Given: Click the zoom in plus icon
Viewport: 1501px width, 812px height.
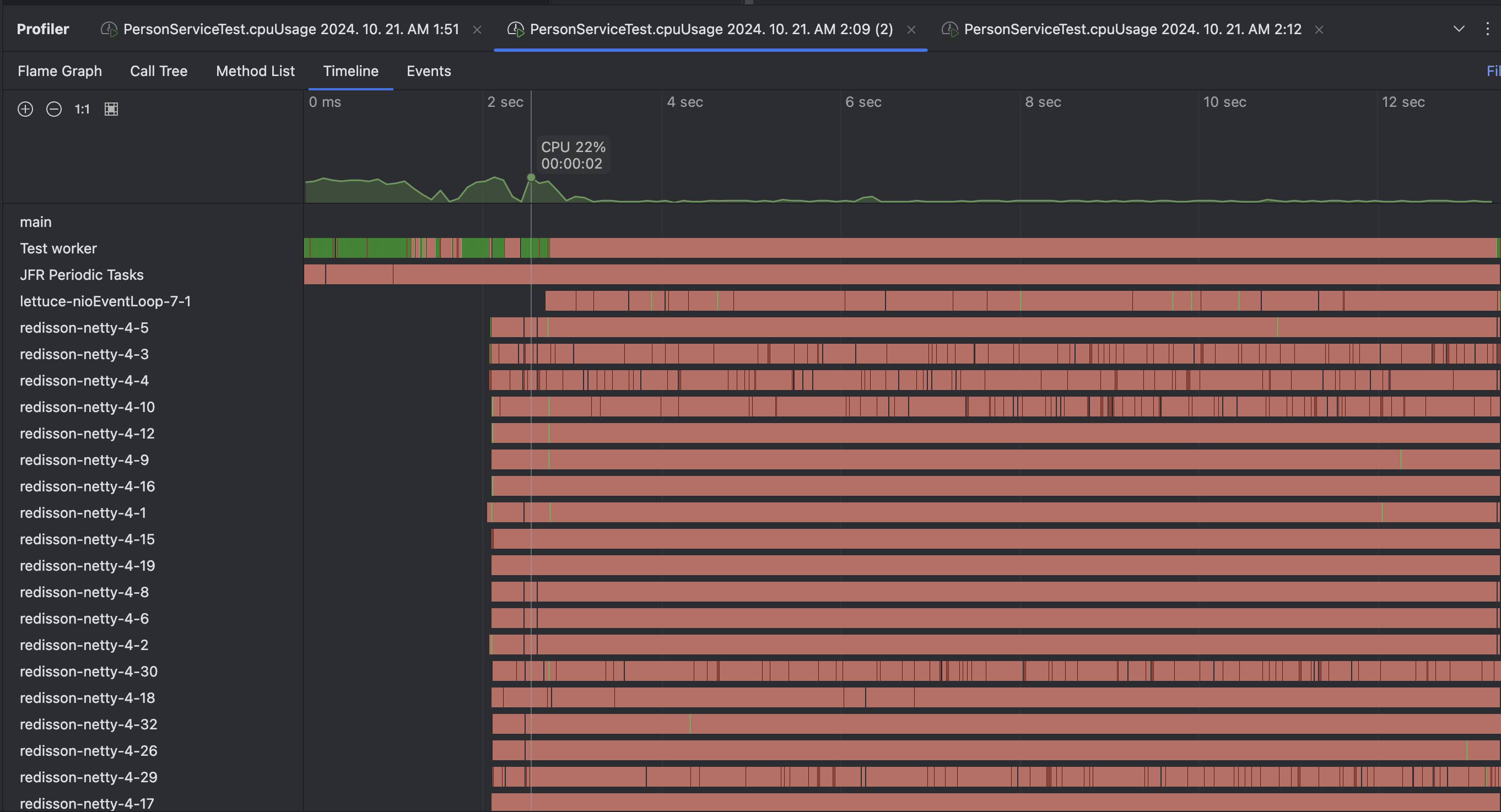Looking at the screenshot, I should 25,109.
